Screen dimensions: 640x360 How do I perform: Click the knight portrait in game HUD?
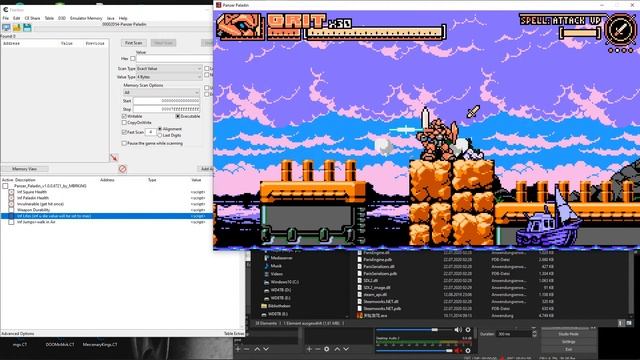click(240, 27)
